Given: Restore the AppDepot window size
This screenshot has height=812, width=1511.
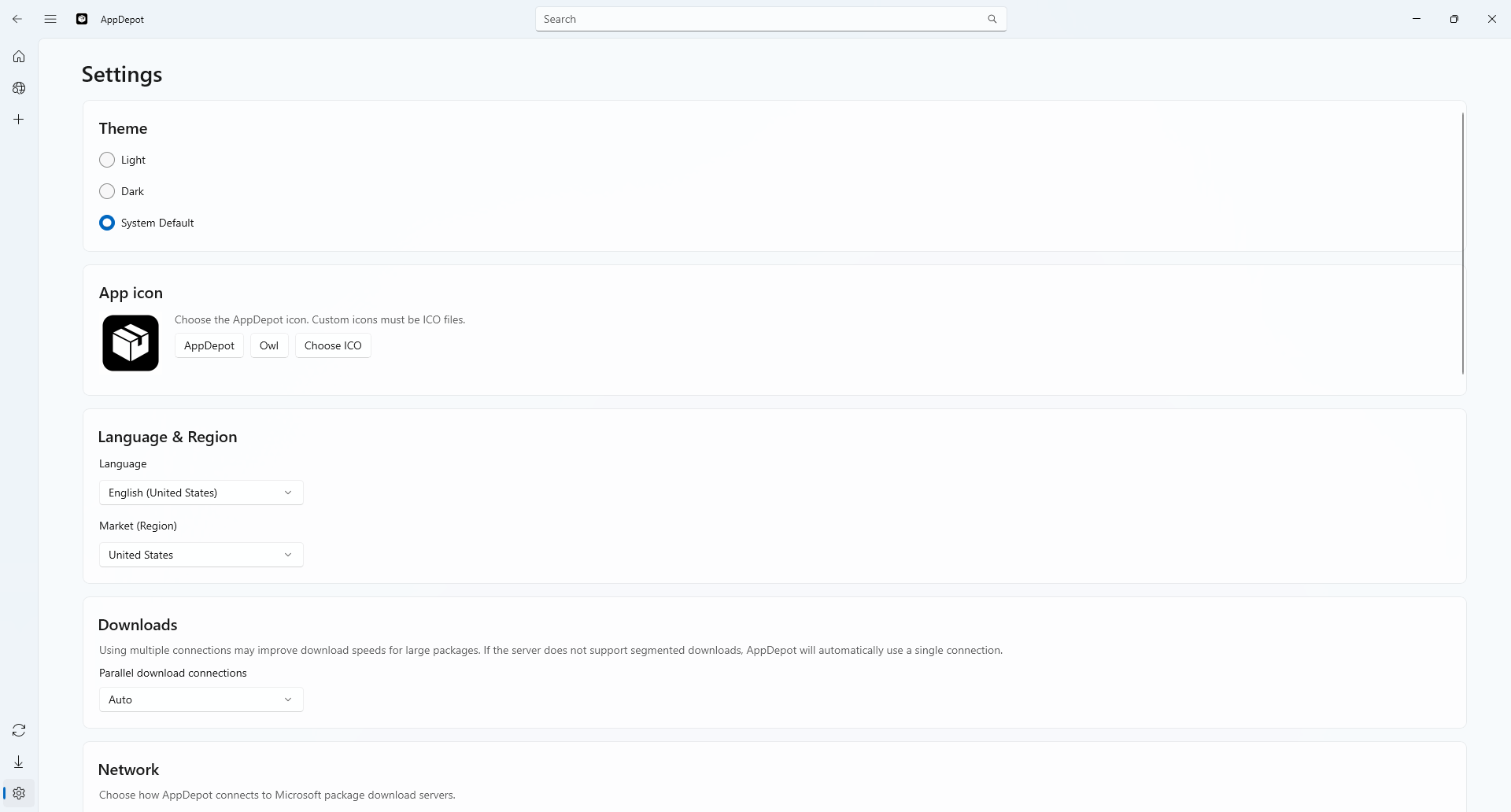Looking at the screenshot, I should click(x=1454, y=19).
